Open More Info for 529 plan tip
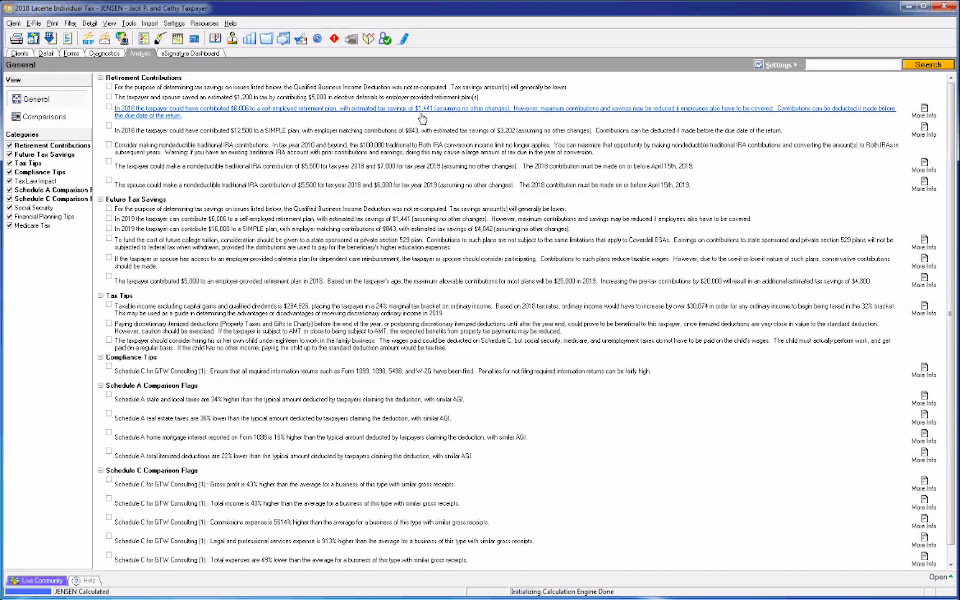The width and height of the screenshot is (960, 600). click(923, 242)
